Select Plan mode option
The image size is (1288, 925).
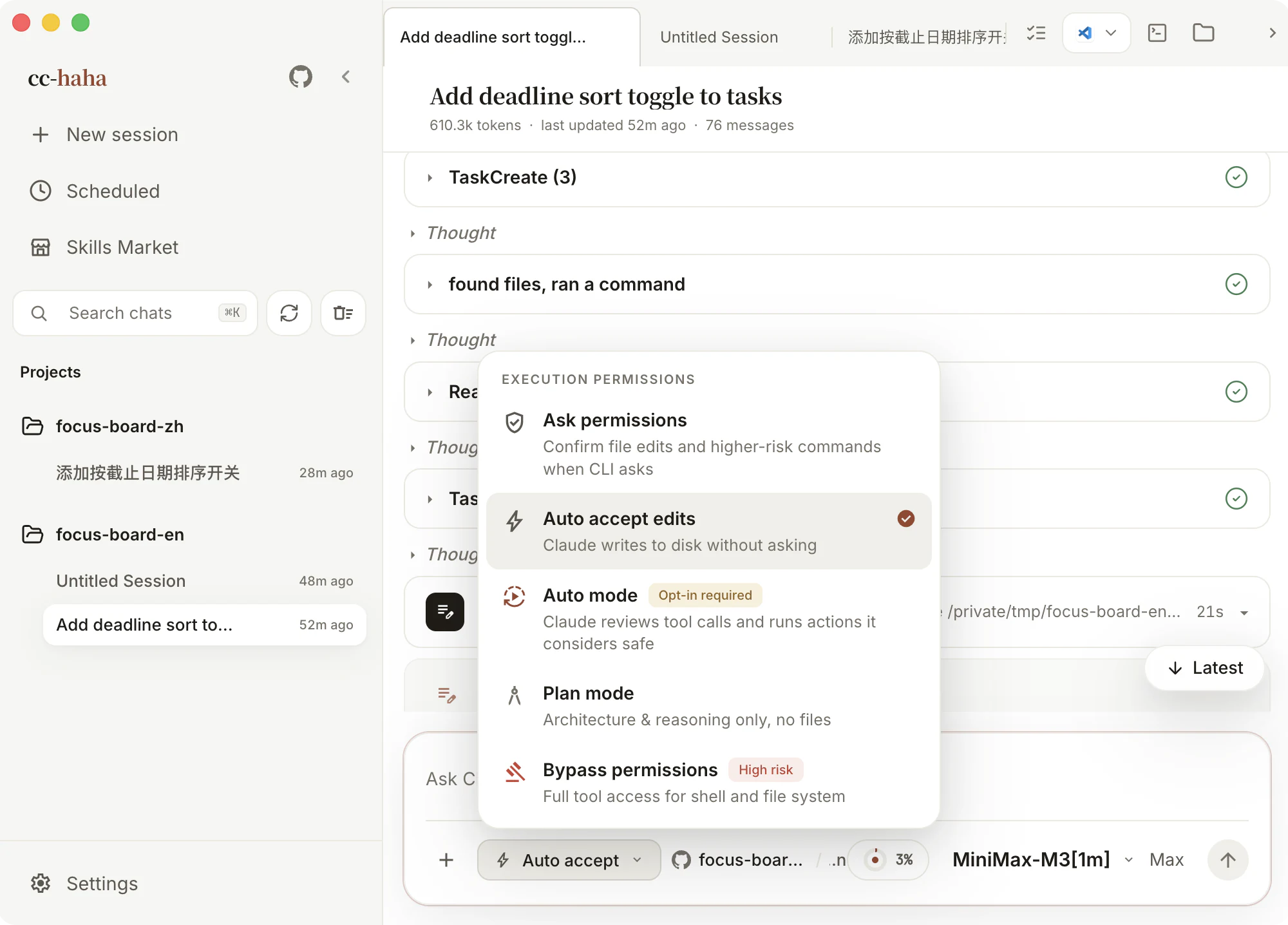pyautogui.click(x=708, y=707)
